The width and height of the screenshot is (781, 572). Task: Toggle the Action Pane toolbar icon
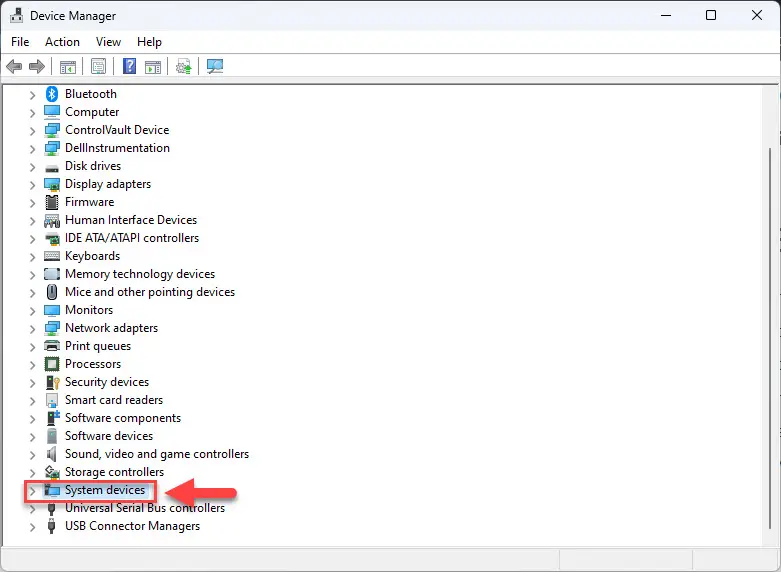(153, 67)
